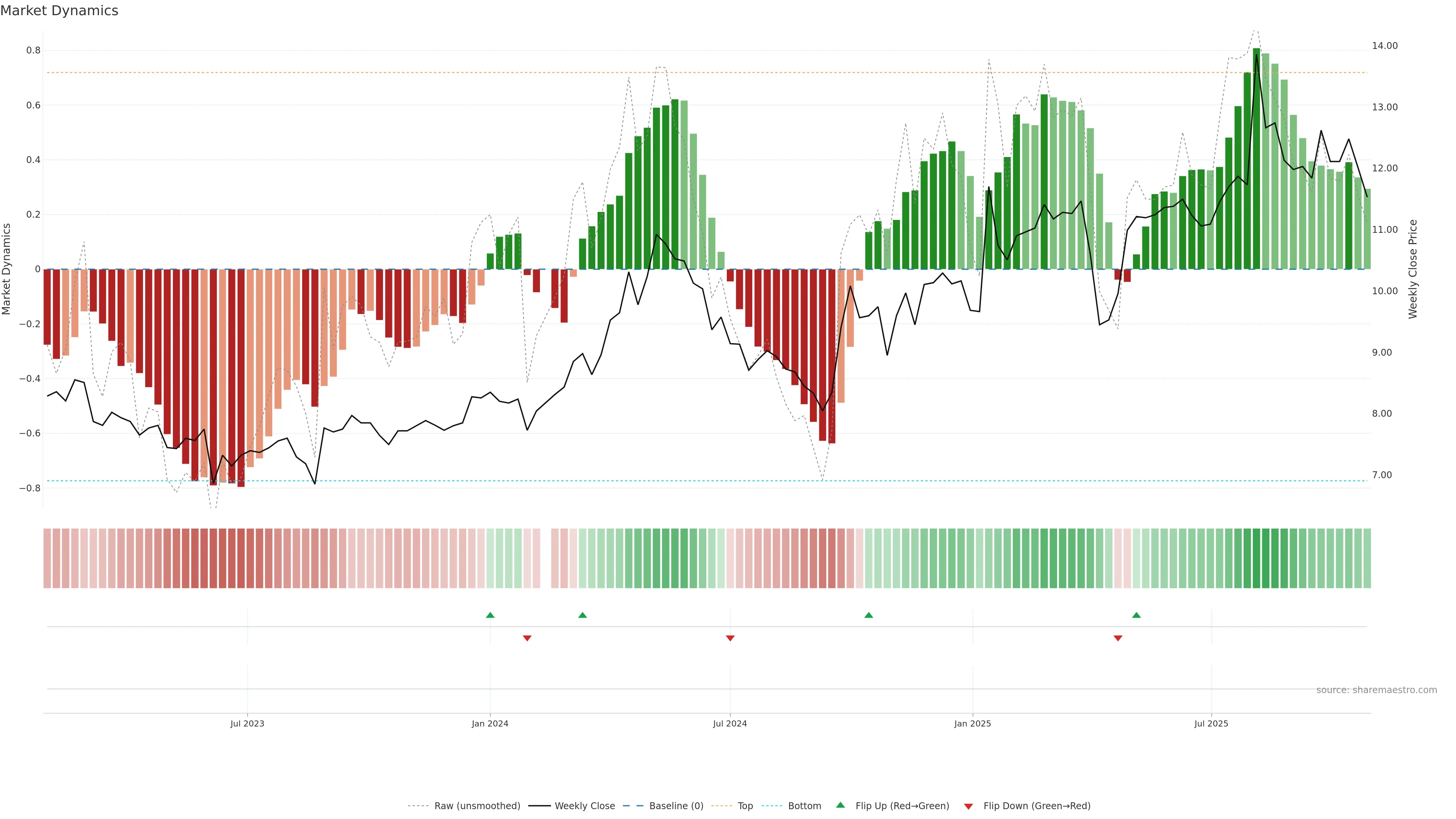The height and width of the screenshot is (819, 1456).
Task: Click the Flip Up legend triangle icon
Action: [x=840, y=805]
